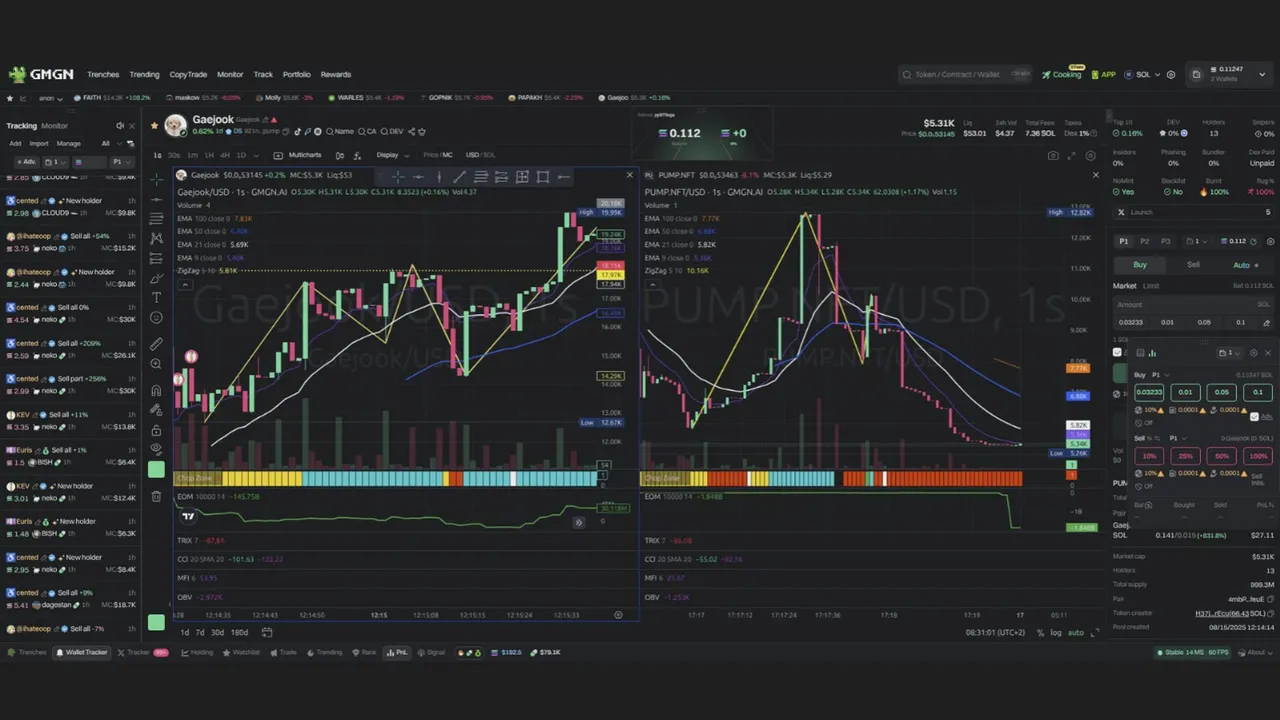Image resolution: width=1280 pixels, height=720 pixels.
Task: Click Add in the Tracking panel
Action: click(15, 143)
